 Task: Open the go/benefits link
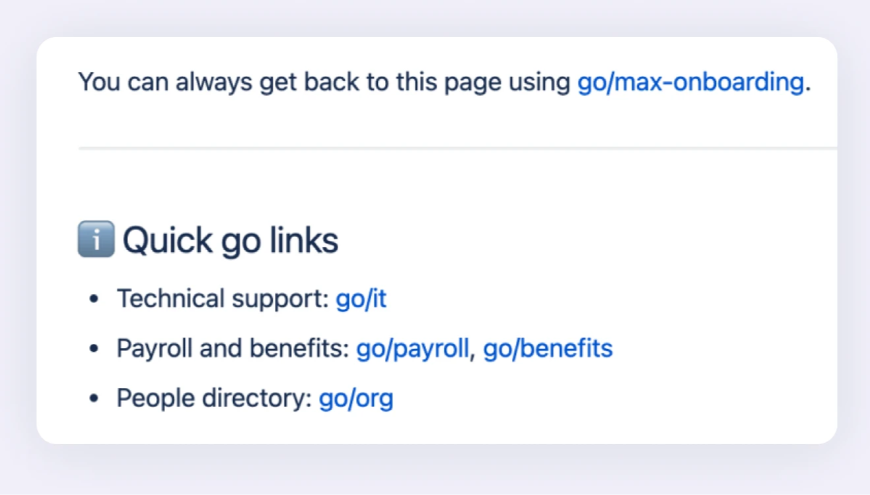548,349
